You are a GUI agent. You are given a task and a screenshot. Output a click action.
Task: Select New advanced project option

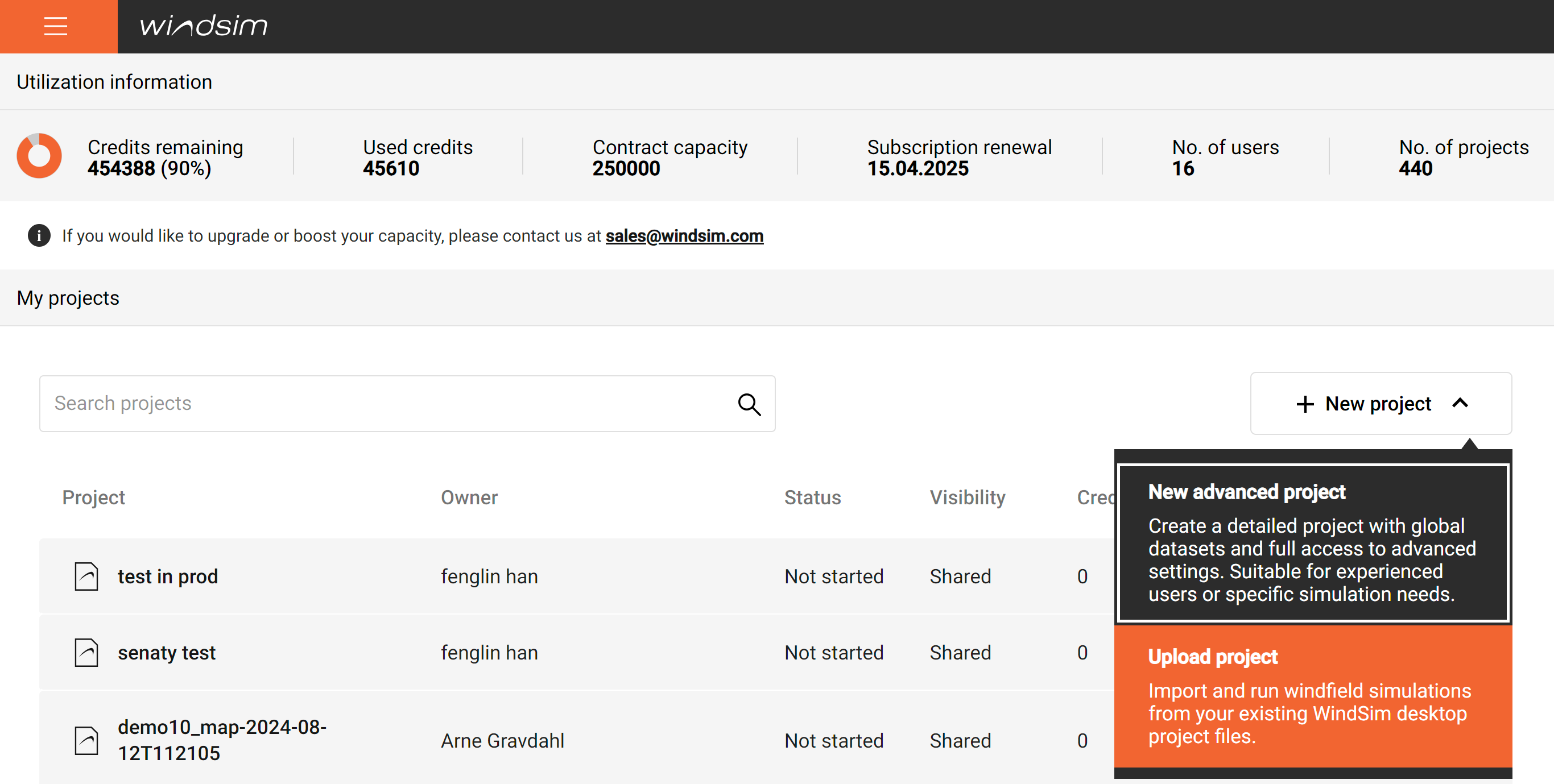click(1313, 542)
